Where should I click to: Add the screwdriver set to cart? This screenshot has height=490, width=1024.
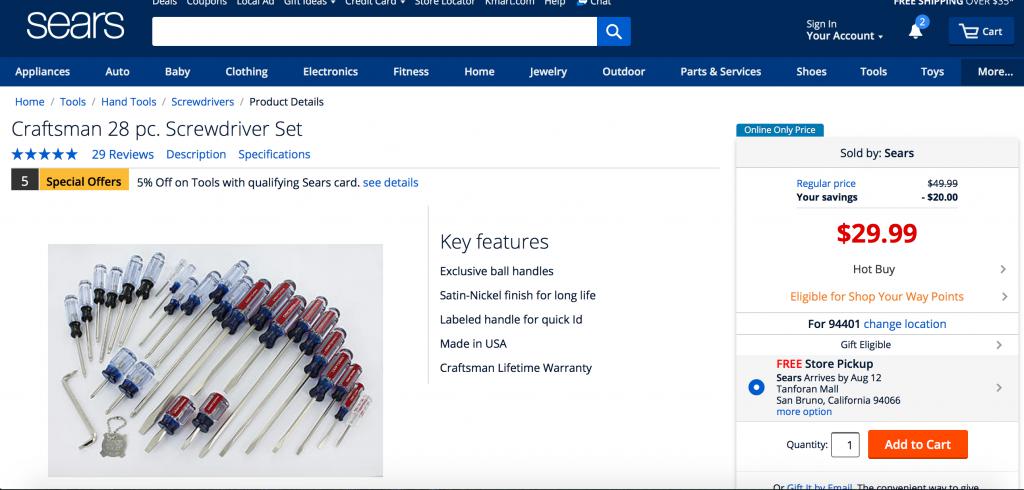pos(917,445)
